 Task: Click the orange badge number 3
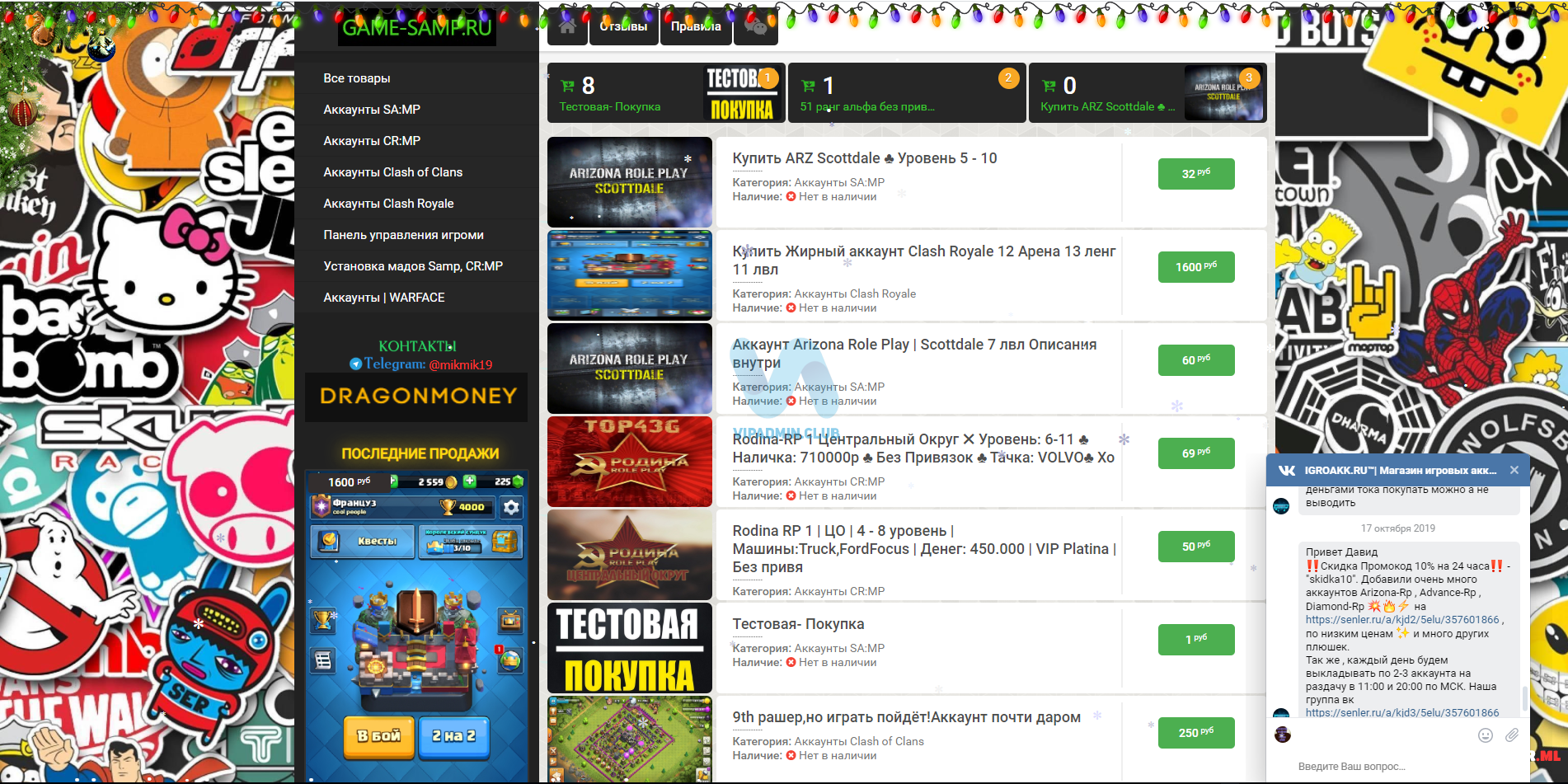(1249, 77)
